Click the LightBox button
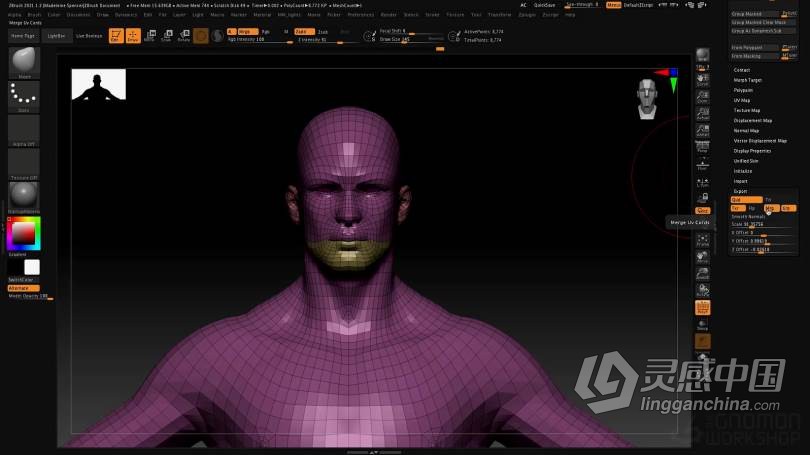Screen dimensions: 810x455 [56, 36]
